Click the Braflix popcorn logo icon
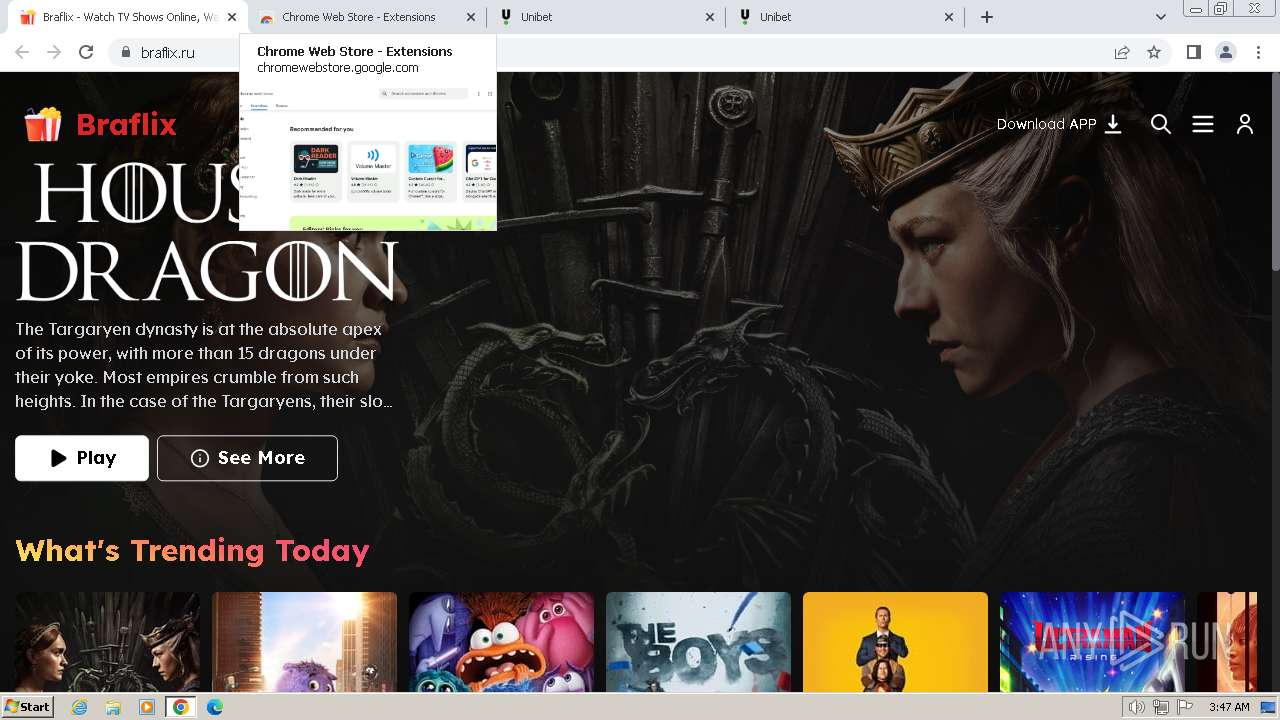This screenshot has height=720, width=1280. [43, 124]
